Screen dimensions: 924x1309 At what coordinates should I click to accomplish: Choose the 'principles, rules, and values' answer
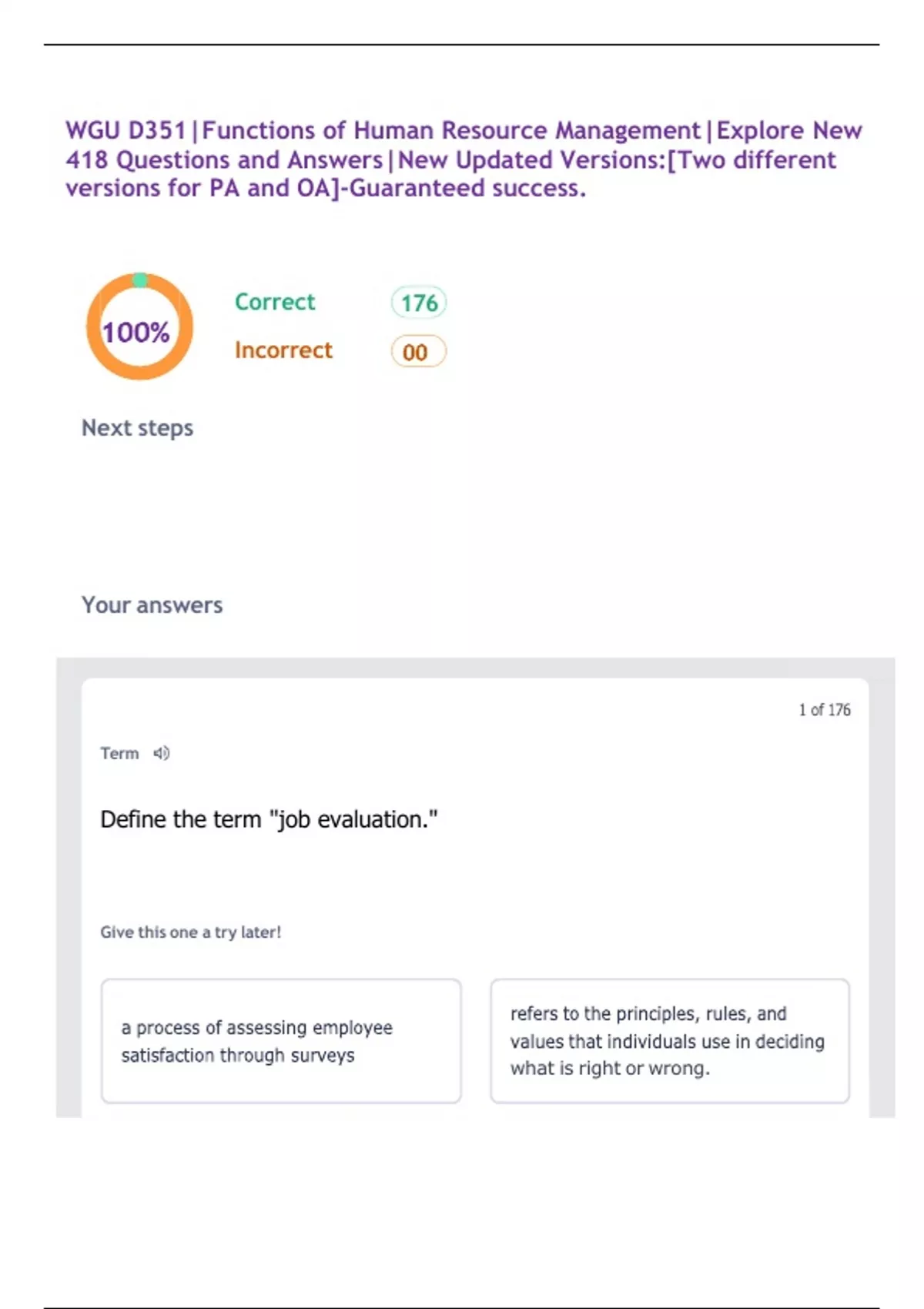coord(669,1041)
